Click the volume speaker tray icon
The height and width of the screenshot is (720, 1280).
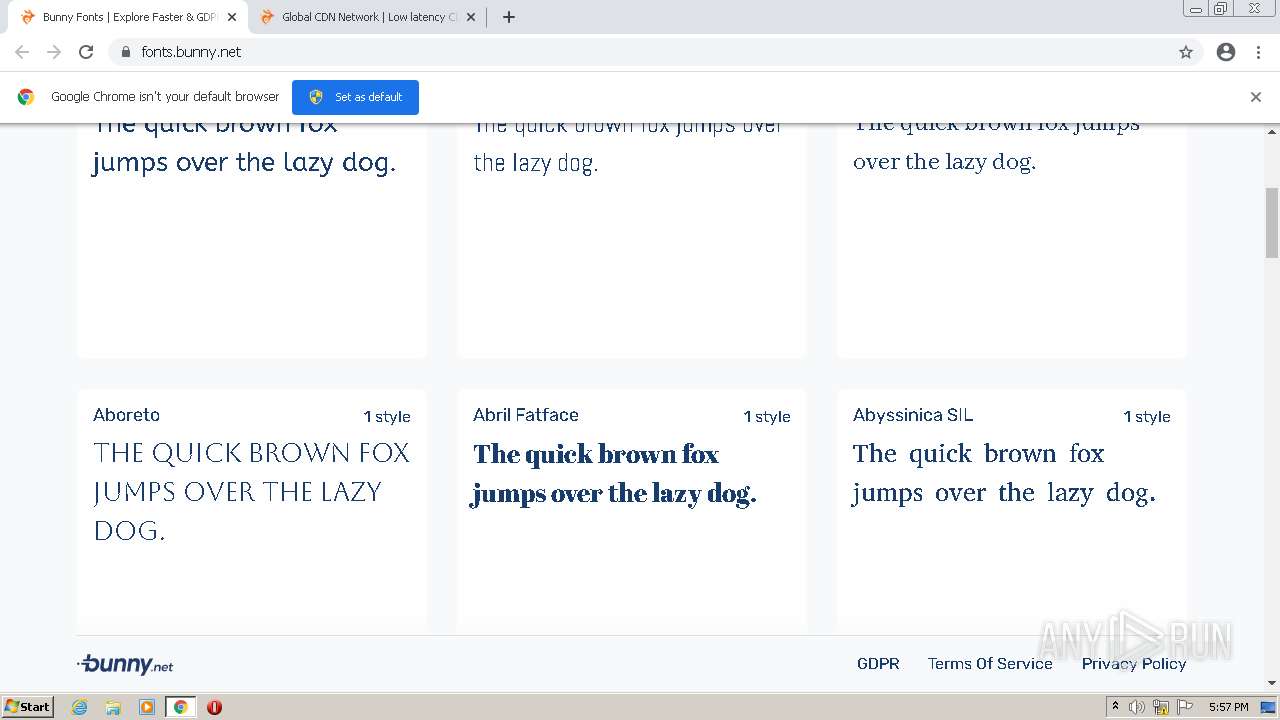pos(1137,707)
